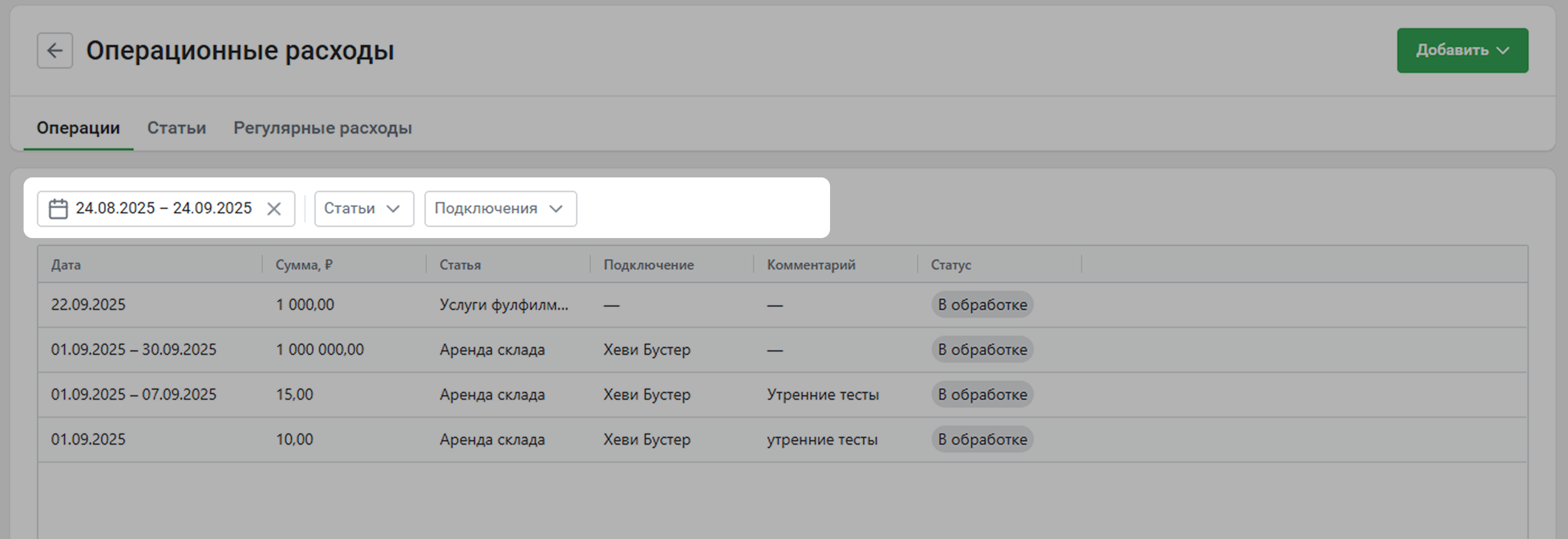The width and height of the screenshot is (1568, 539).
Task: Open the 1 000 000,00 expense row
Action: pyautogui.click(x=320, y=350)
